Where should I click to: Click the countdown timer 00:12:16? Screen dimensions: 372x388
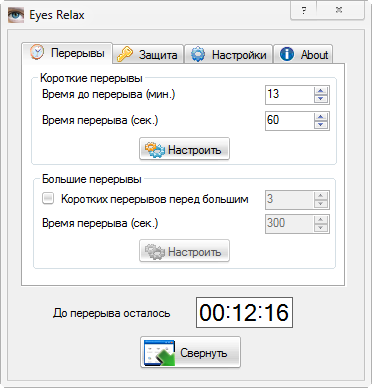tap(244, 313)
